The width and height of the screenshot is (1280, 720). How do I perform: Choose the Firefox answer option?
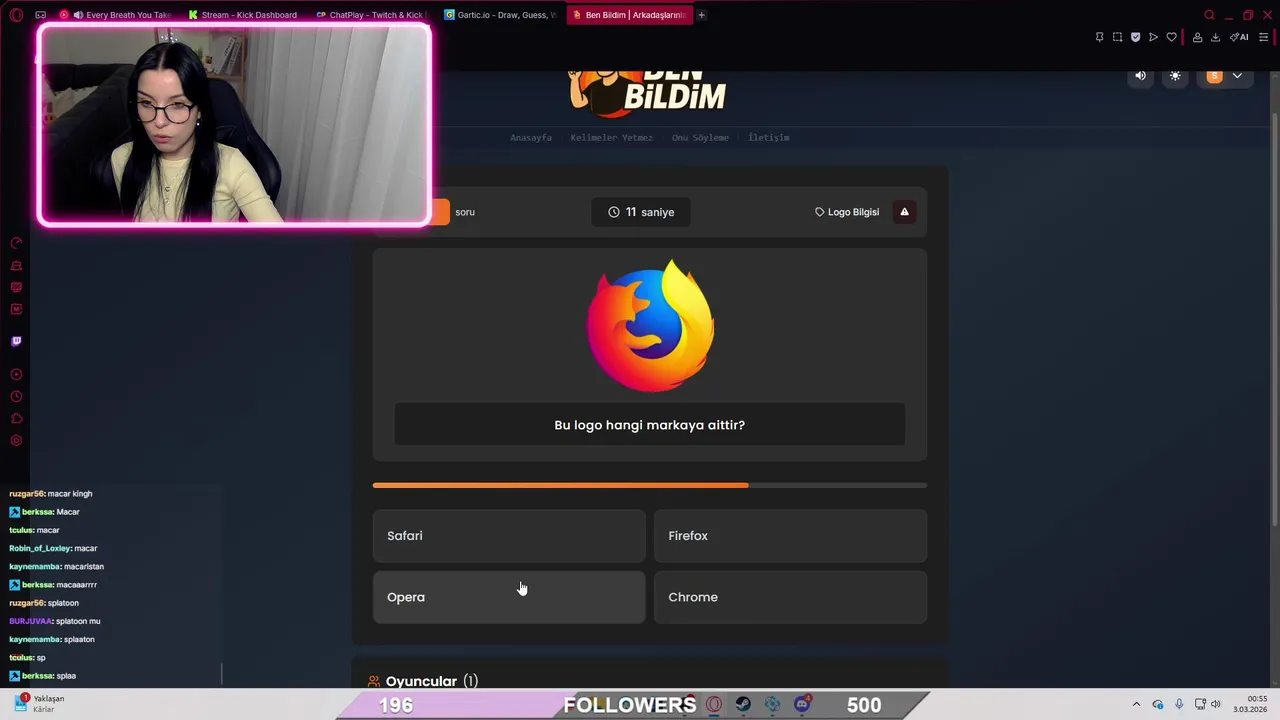click(790, 536)
